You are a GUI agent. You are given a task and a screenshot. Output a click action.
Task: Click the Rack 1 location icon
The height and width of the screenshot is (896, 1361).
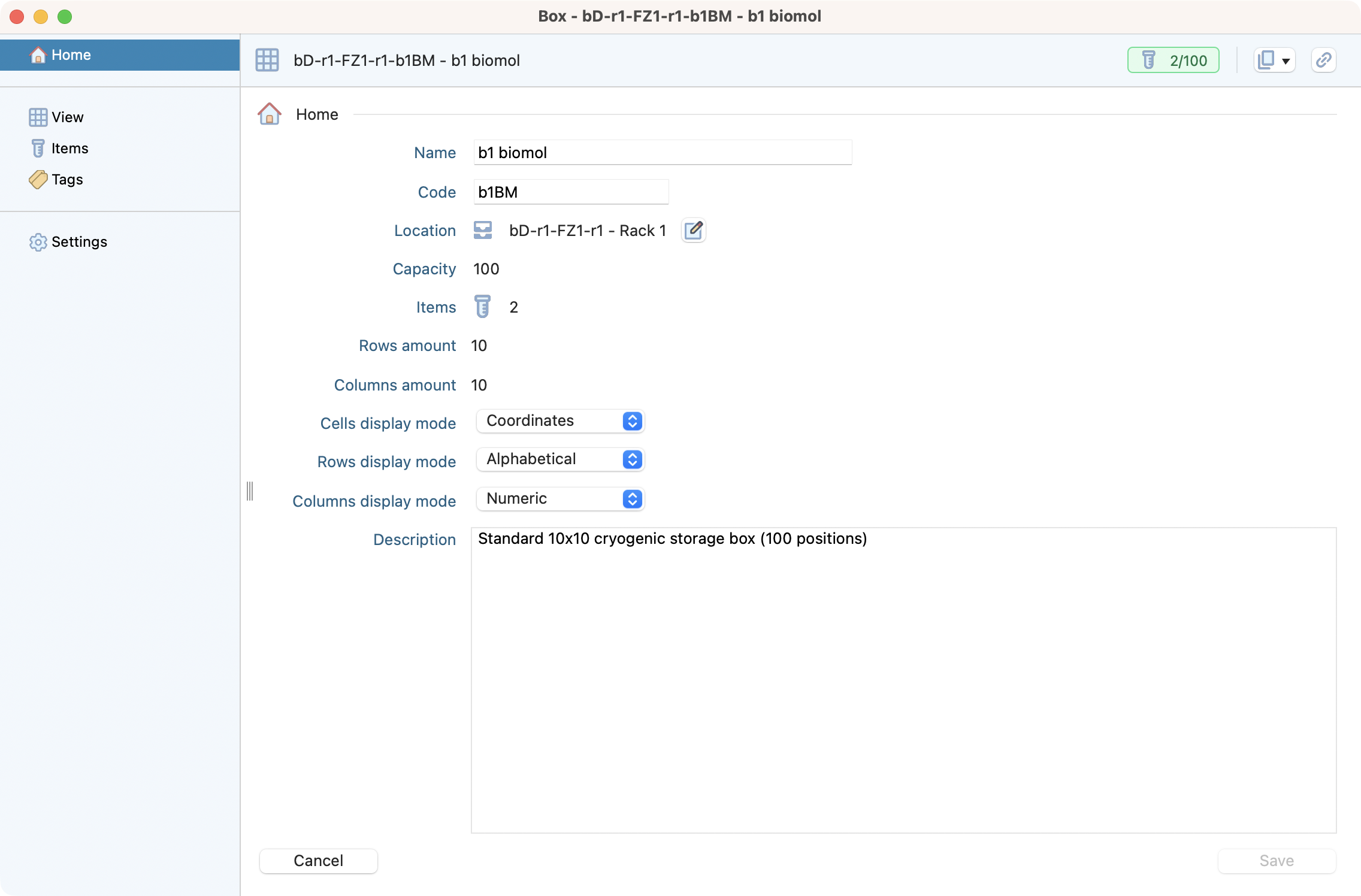483,231
